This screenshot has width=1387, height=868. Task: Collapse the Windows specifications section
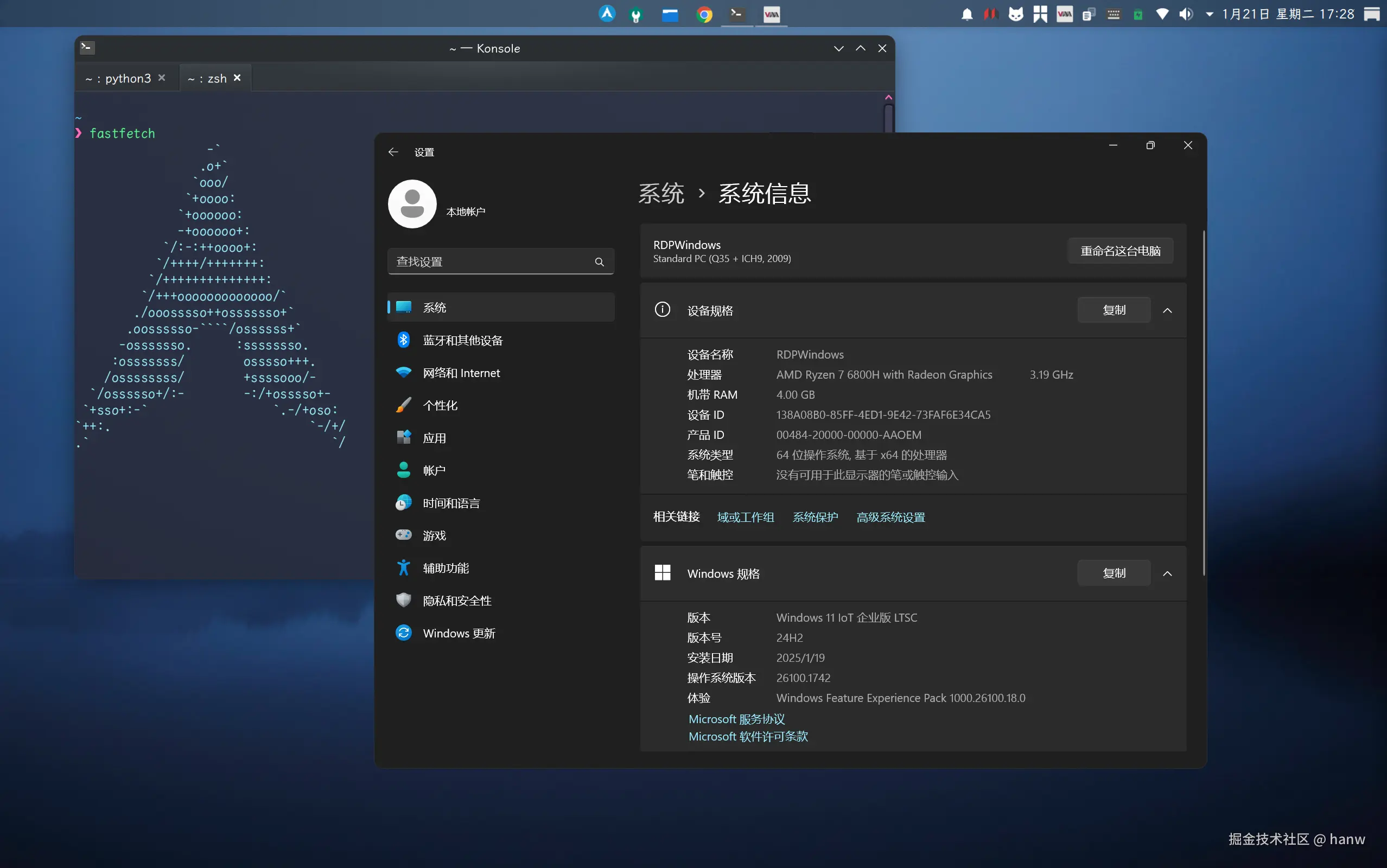pyautogui.click(x=1167, y=573)
